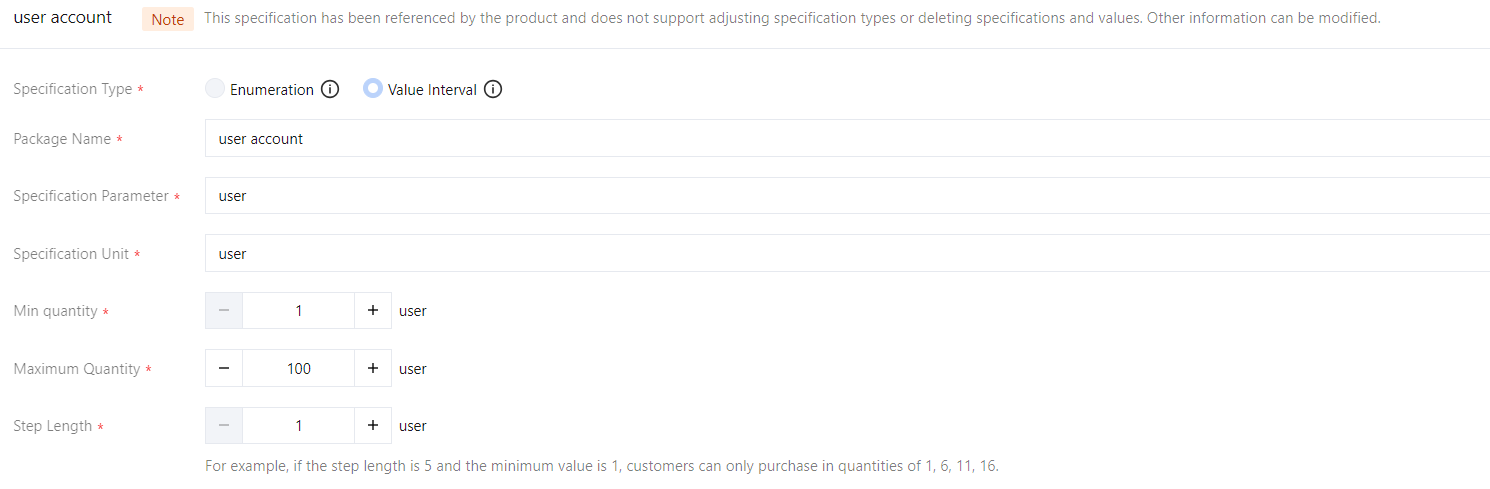Click the step length example hint text

point(601,466)
